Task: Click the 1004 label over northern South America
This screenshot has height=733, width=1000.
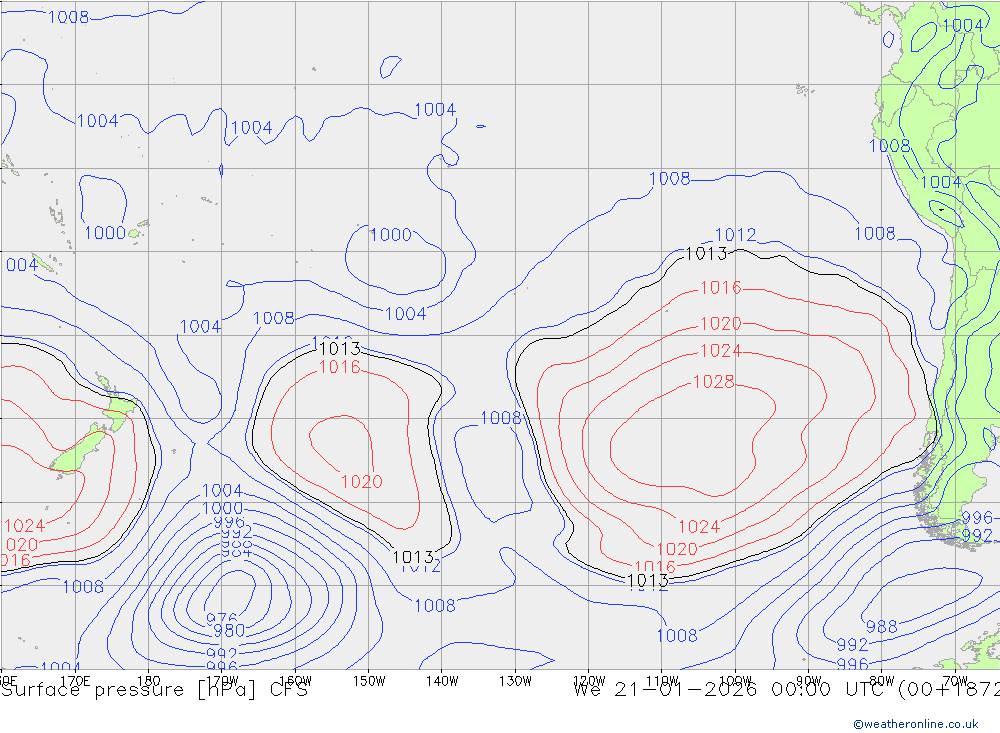Action: point(962,26)
